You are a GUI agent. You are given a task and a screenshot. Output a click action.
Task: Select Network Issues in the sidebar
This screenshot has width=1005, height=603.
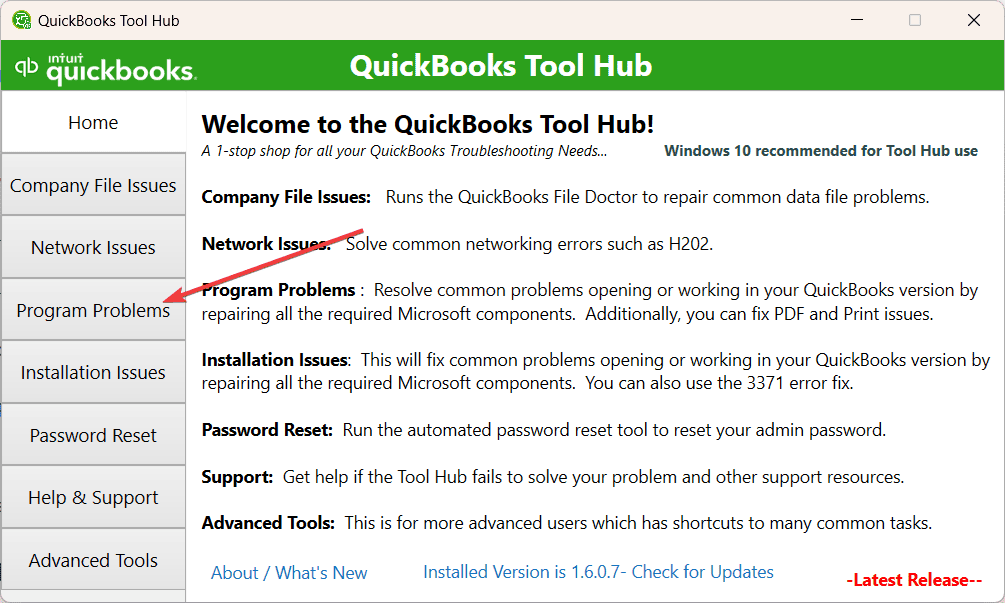[x=94, y=247]
